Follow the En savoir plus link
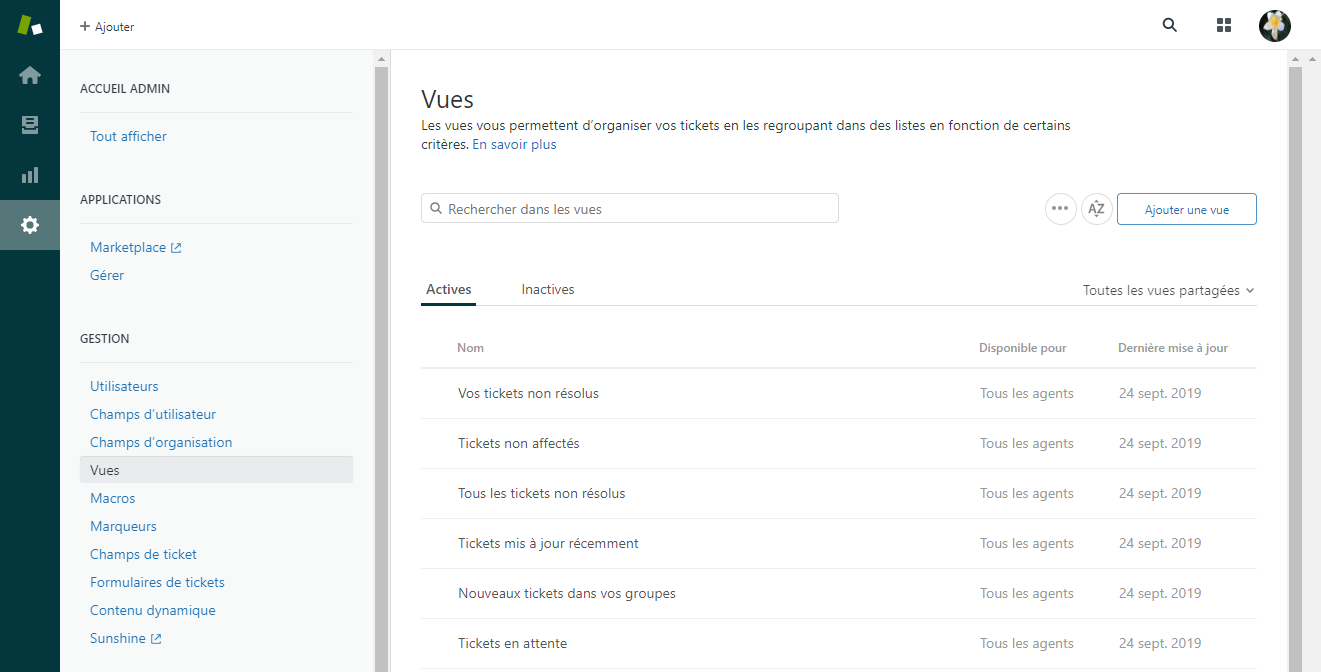 pyautogui.click(x=514, y=144)
